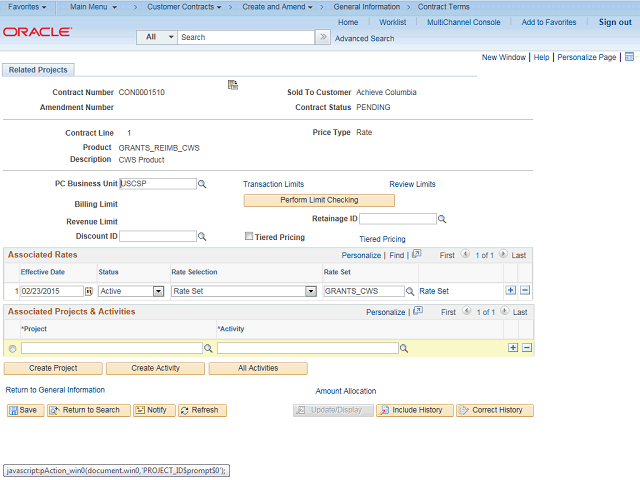Click the contract document icon beside Contract Number

233,85
